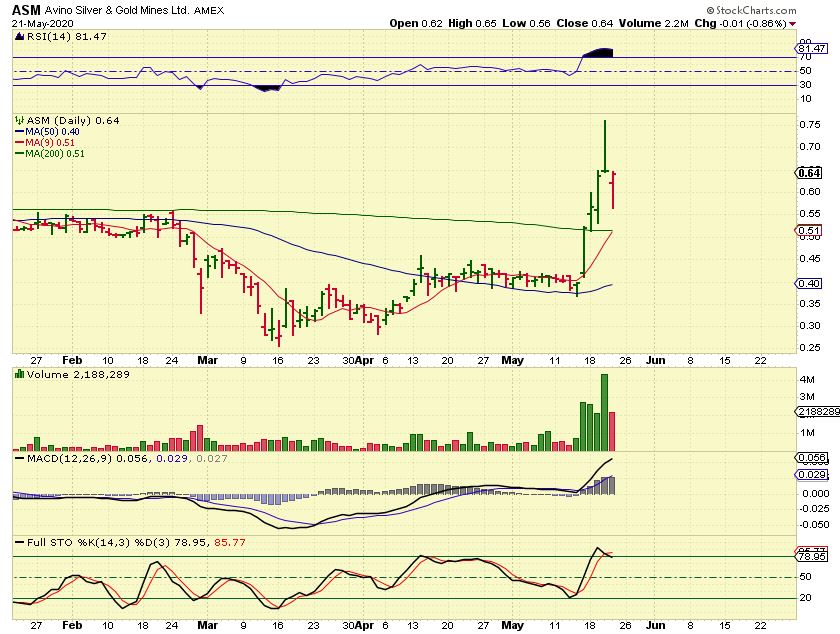Click the 0.25 price axis label

(x=809, y=348)
